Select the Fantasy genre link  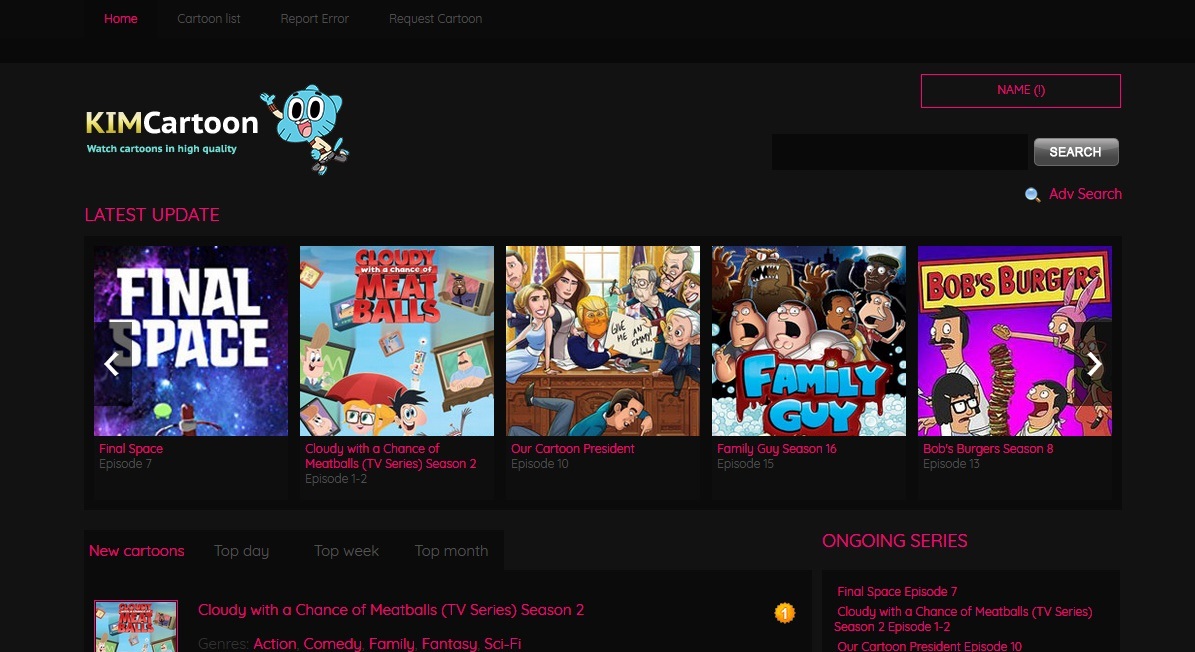[x=449, y=644]
